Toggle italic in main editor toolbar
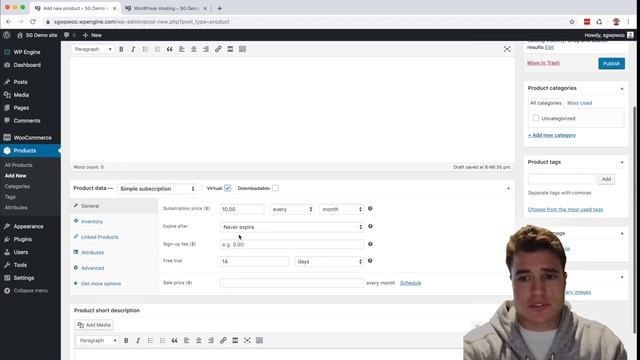The image size is (640, 360). (x=133, y=49)
